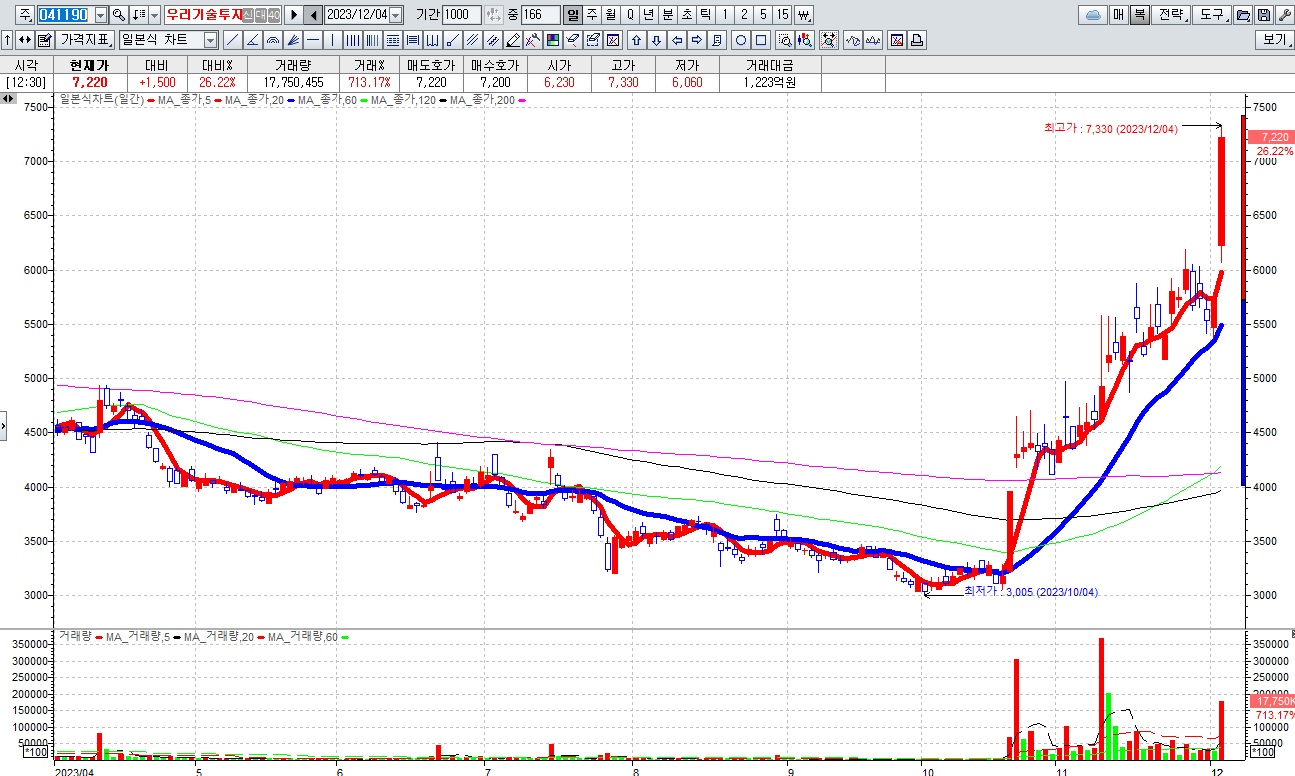The width and height of the screenshot is (1295, 776).
Task: Toggle the second (초) period button
Action: tap(686, 15)
